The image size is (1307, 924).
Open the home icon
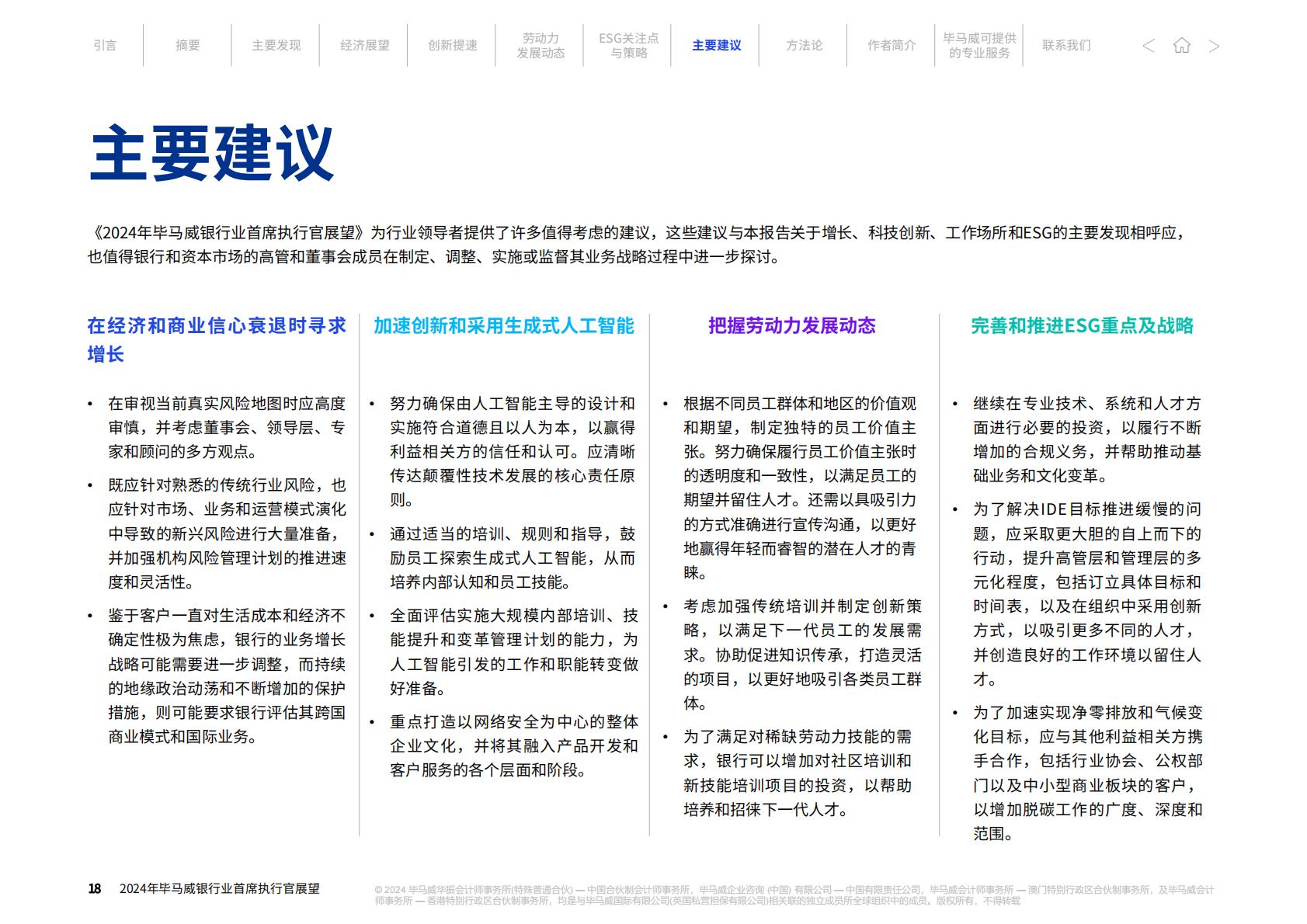click(x=1181, y=45)
